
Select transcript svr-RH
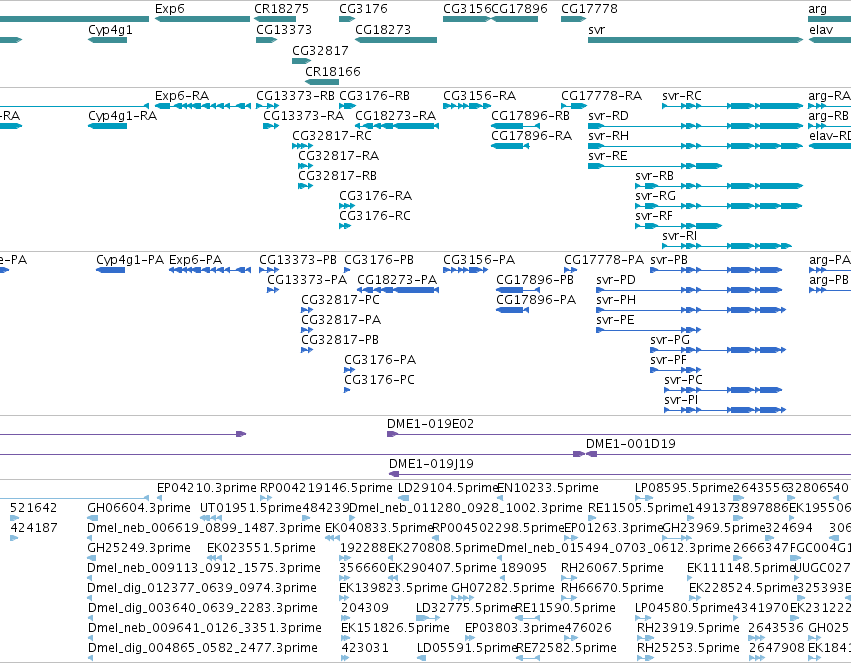[x=695, y=146]
